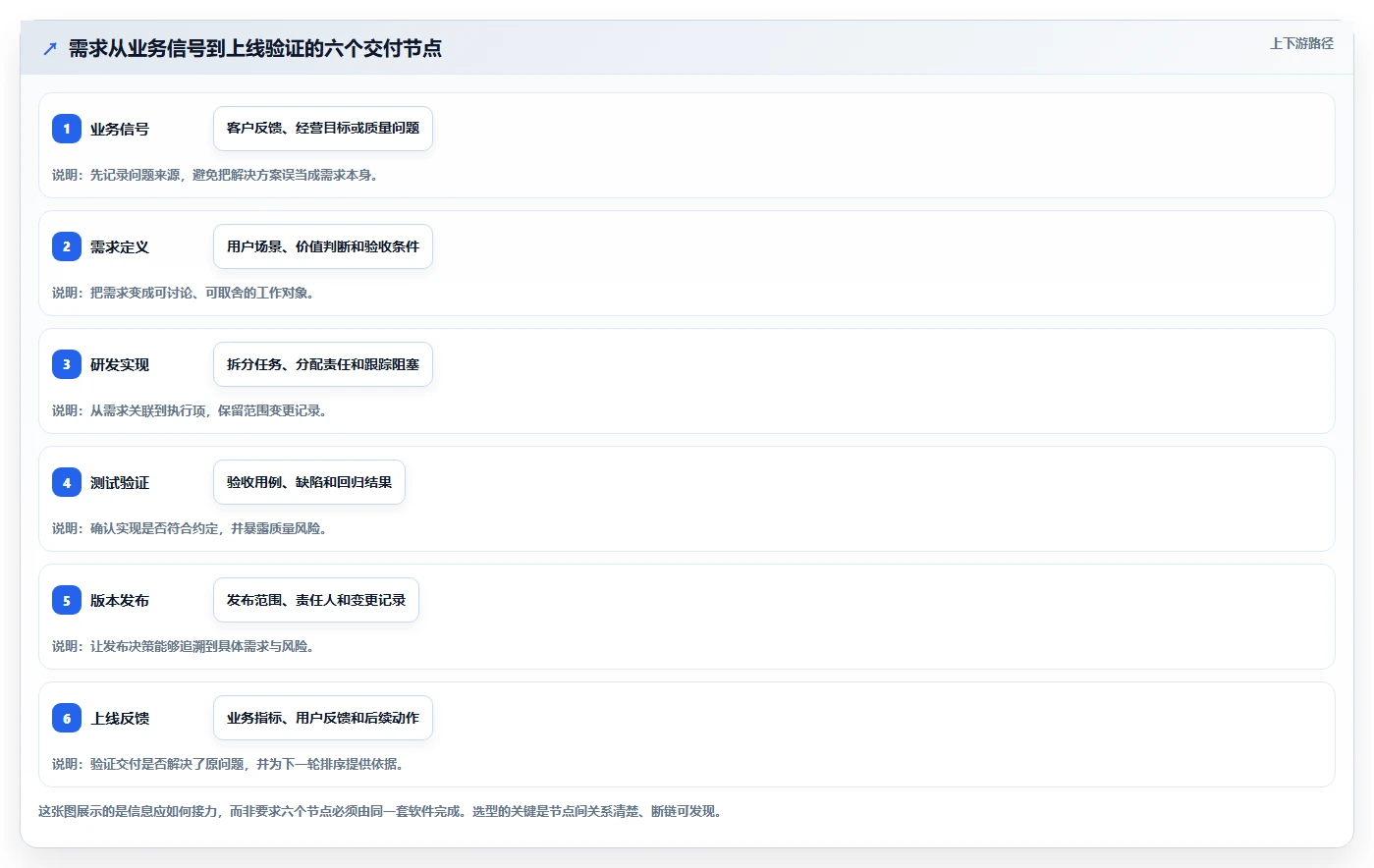Click the 客户反馈、经营目标或质量问题 chip
This screenshot has width=1374, height=868.
(323, 129)
